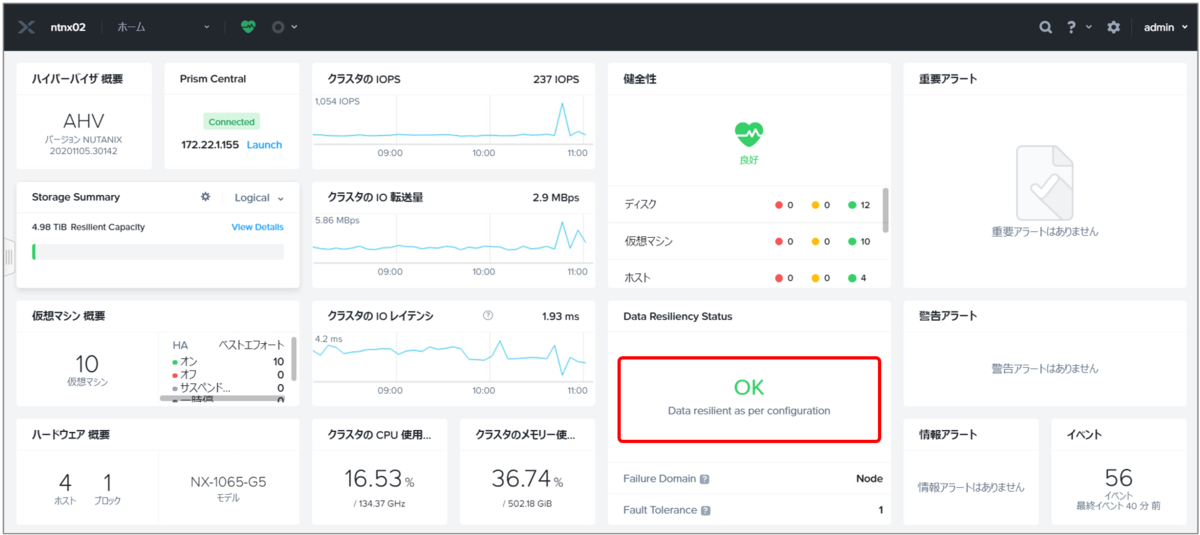Click the yellow status dot in ディスク row

tap(815, 205)
